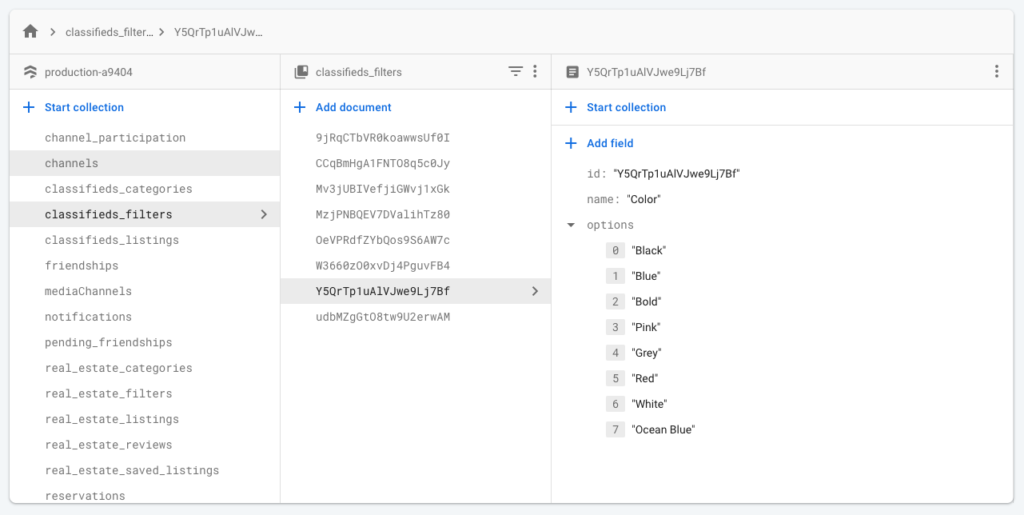This screenshot has height=515, width=1024.
Task: Click the document icon beside Y5QrTp1uAlVJwe9Lj7Bf header
Action: pos(572,72)
